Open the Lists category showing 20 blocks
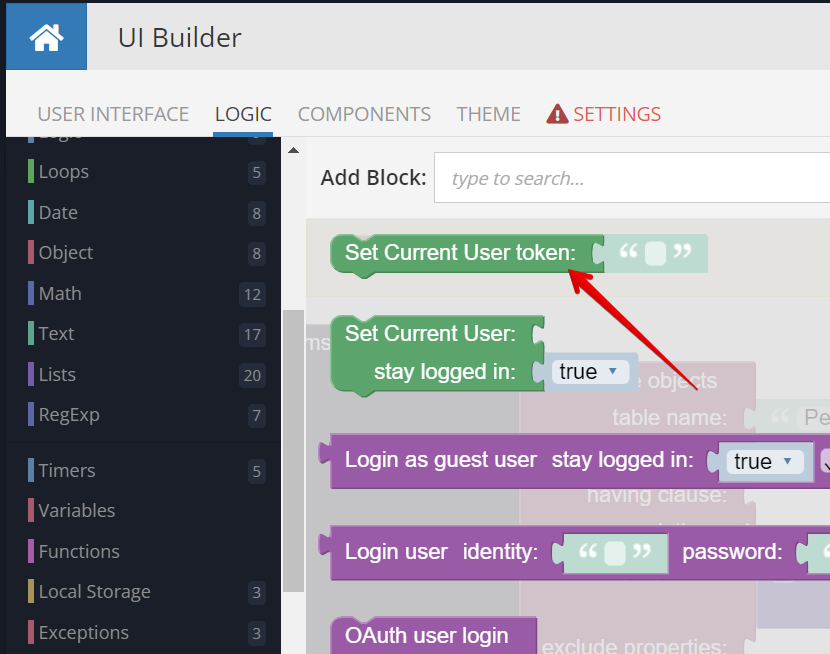Viewport: 830px width, 654px height. [x=56, y=374]
